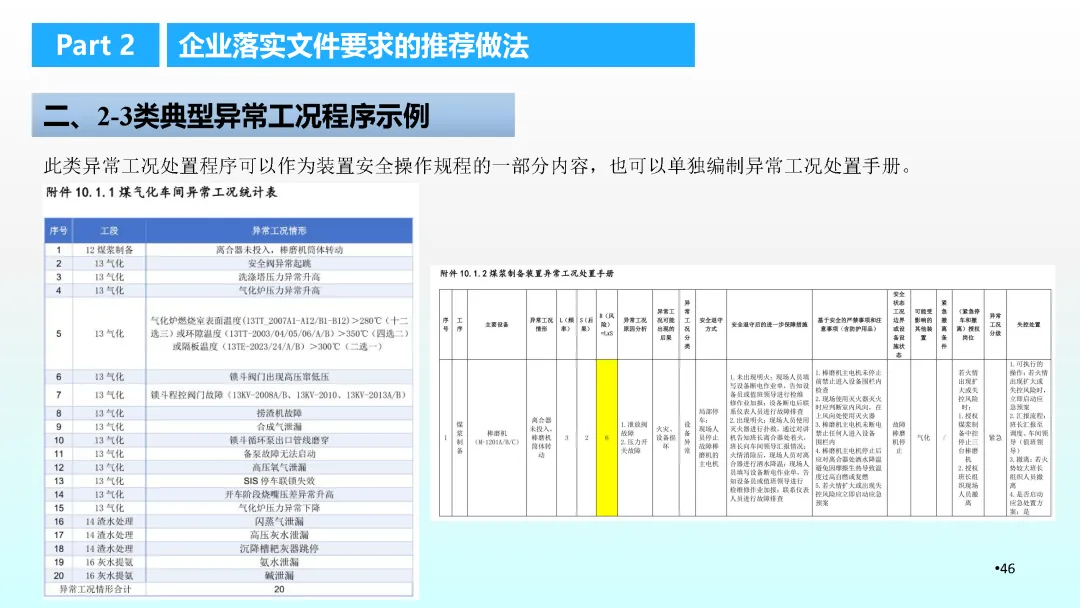The height and width of the screenshot is (608, 1080).
Task: Click the '失控处置' column header
Action: pyautogui.click(x=1028, y=324)
